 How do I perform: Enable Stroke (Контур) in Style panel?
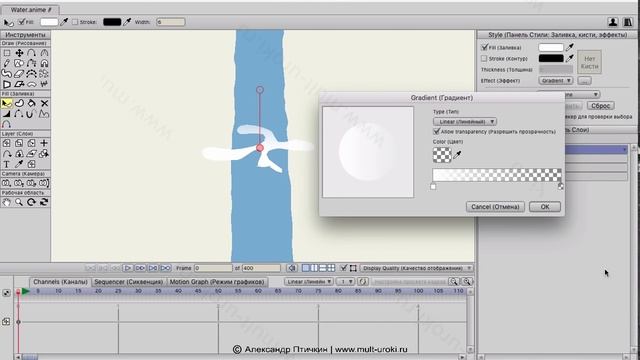point(484,58)
